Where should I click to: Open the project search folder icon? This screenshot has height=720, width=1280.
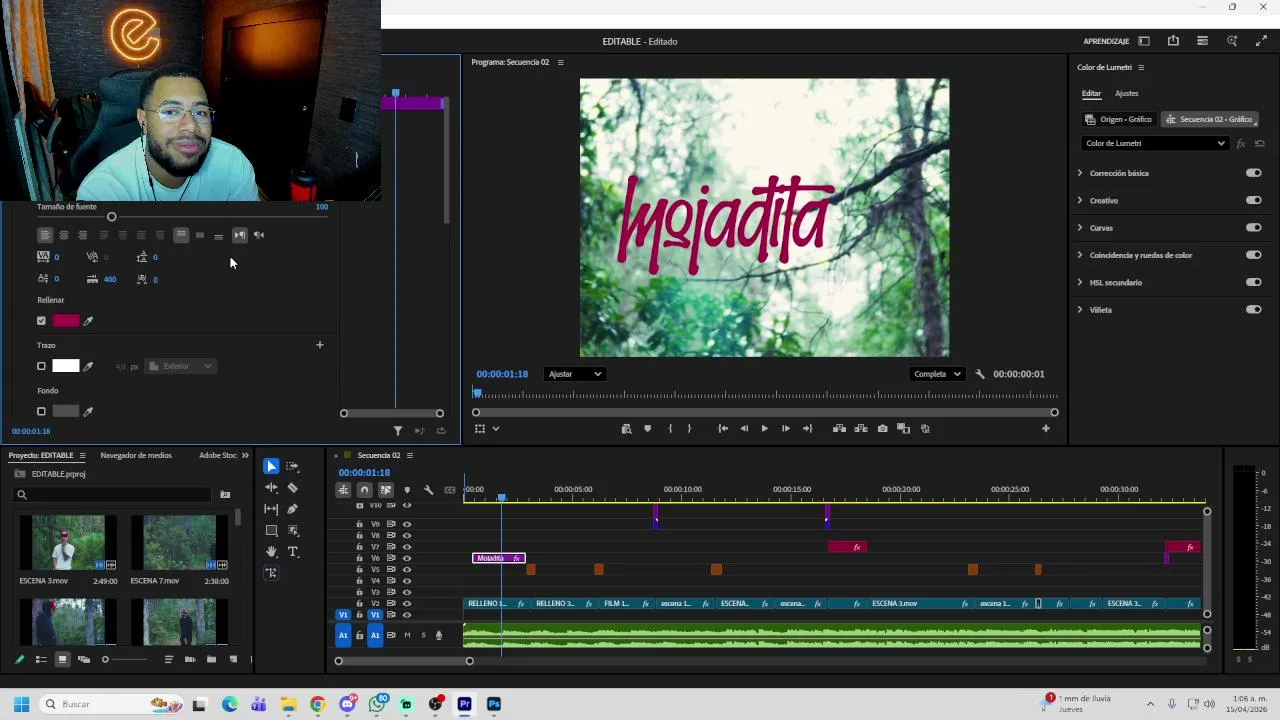[x=225, y=494]
